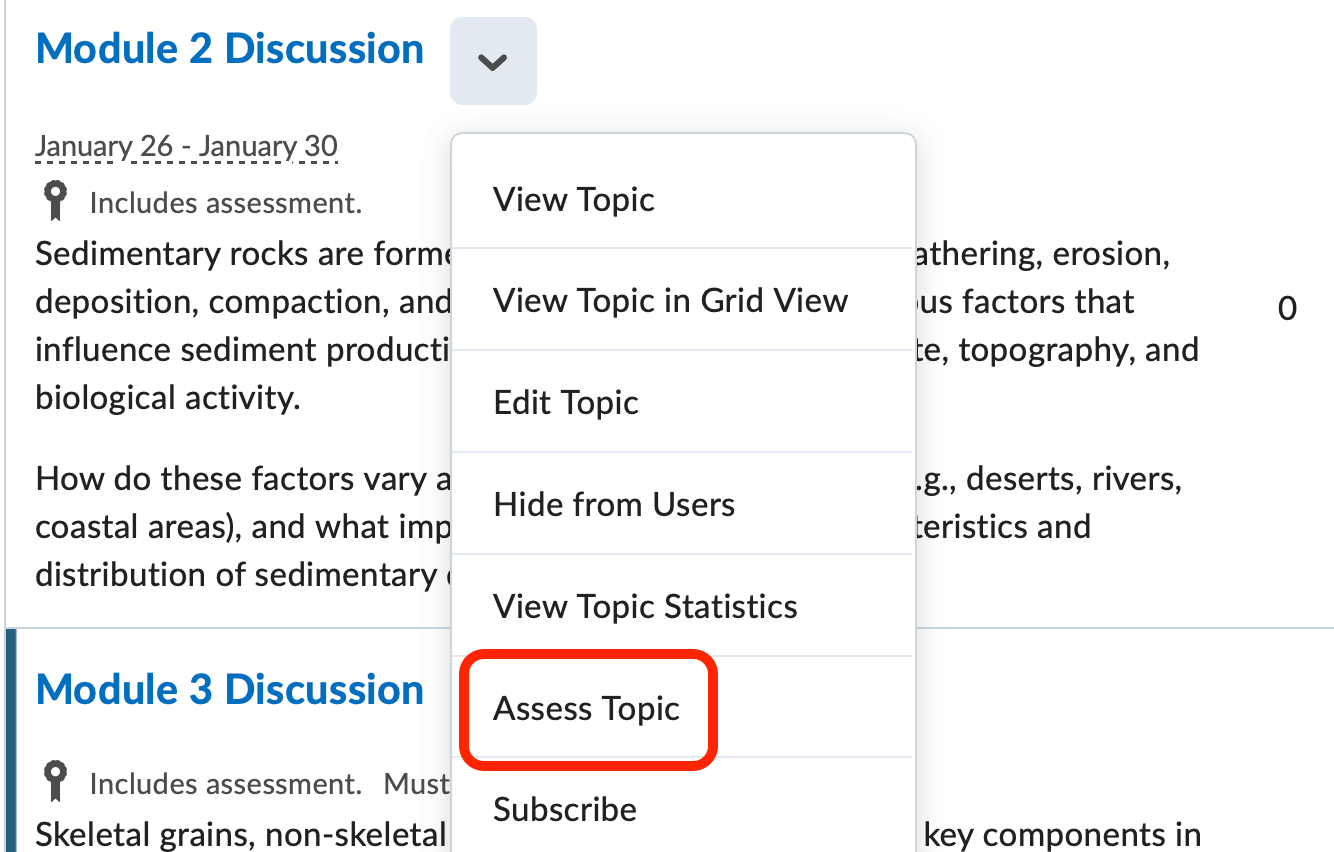Open the Module 2 Discussion topic link

(x=229, y=47)
